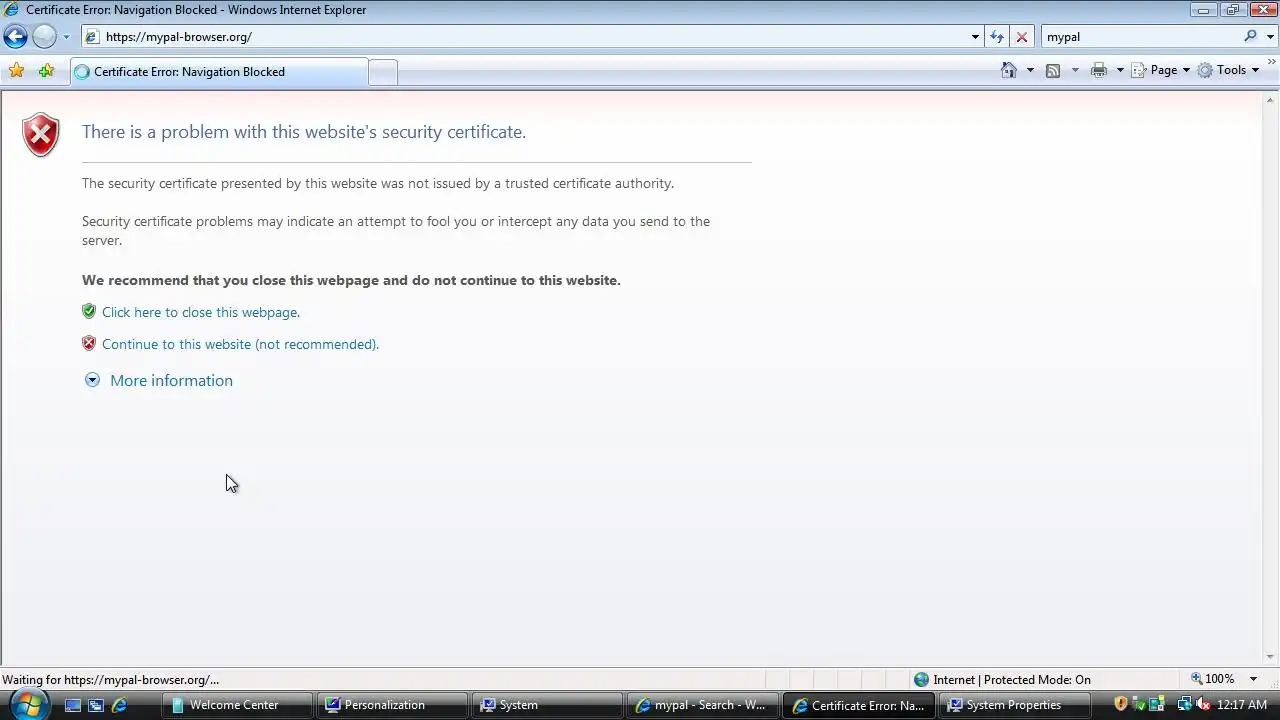Click Windows Security shield tray icon

point(1121,704)
